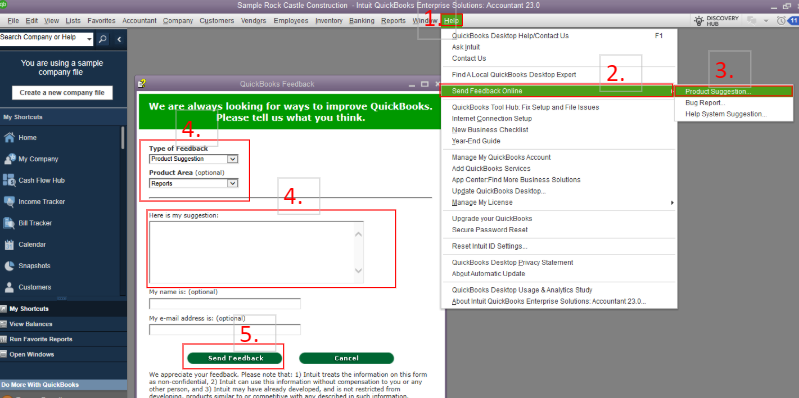Open My Company shortcut icon
The width and height of the screenshot is (799, 398).
[9, 159]
